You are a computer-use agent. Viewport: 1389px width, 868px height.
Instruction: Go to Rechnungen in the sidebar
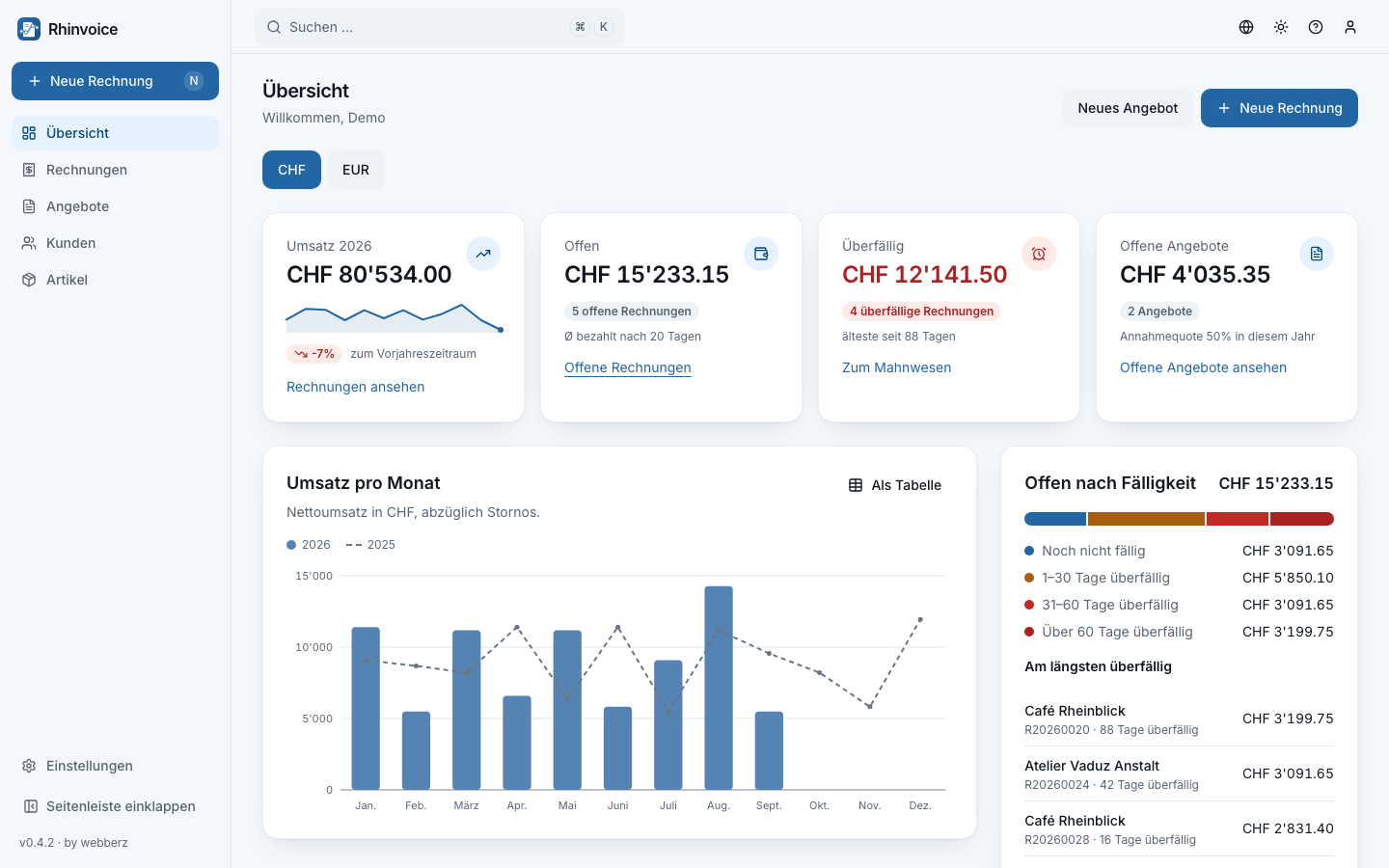[115, 170]
